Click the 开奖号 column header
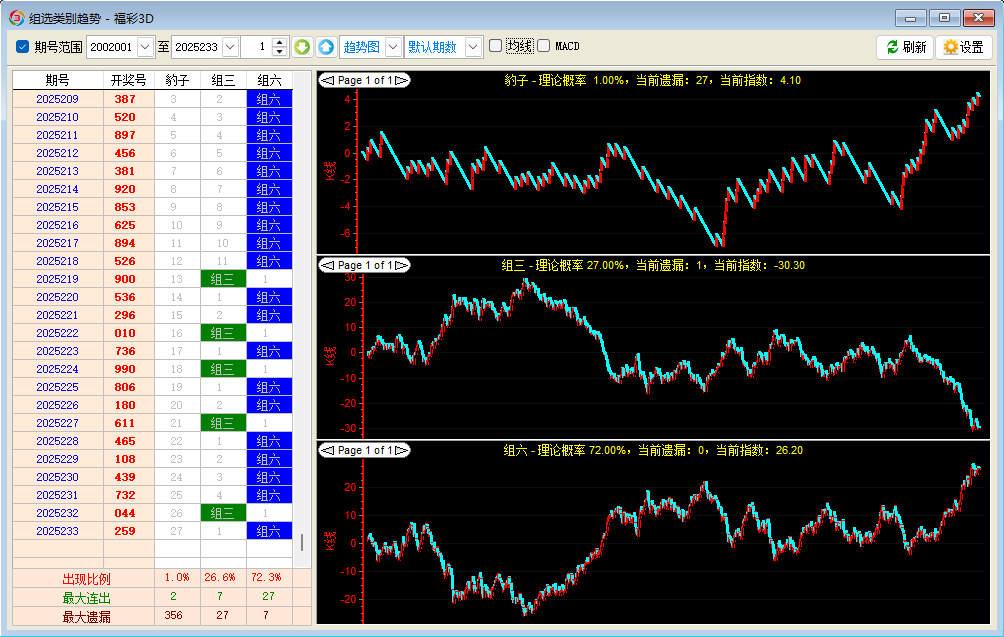 coord(128,80)
